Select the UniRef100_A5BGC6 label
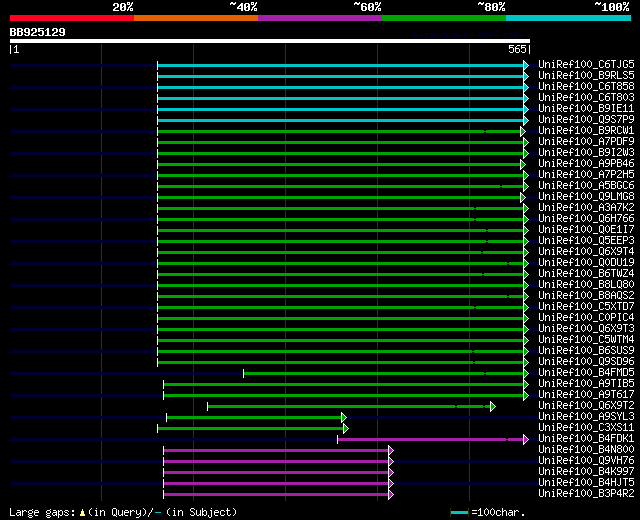 pos(586,186)
